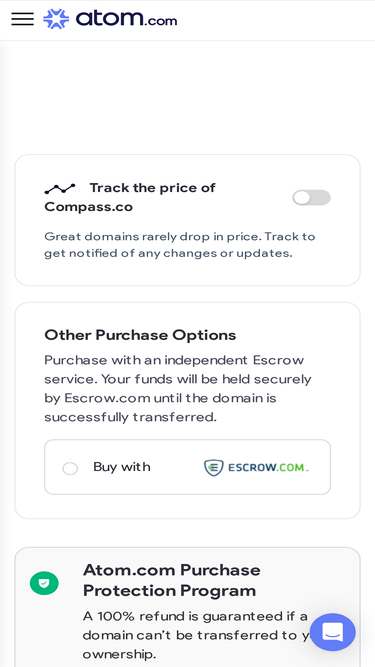This screenshot has width=375, height=667.
Task: Click the ESCROW.COM logo text
Action: click(268, 467)
